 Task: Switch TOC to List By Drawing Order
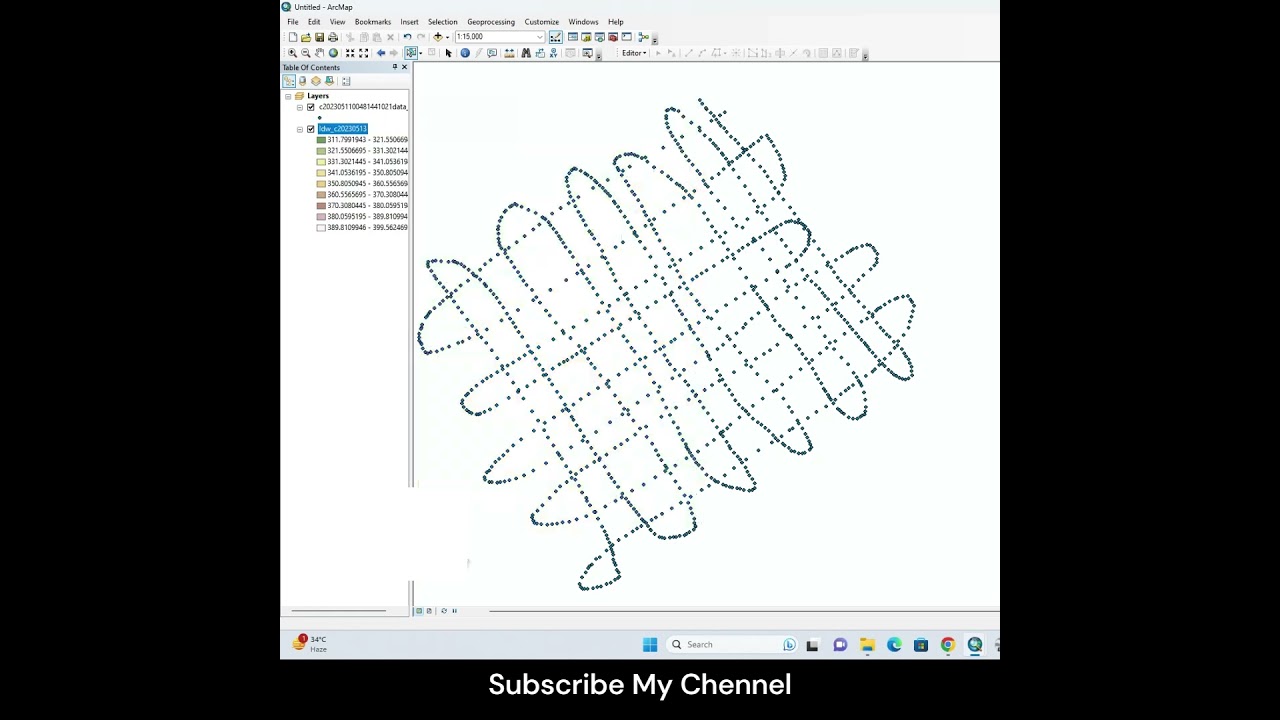tap(289, 81)
